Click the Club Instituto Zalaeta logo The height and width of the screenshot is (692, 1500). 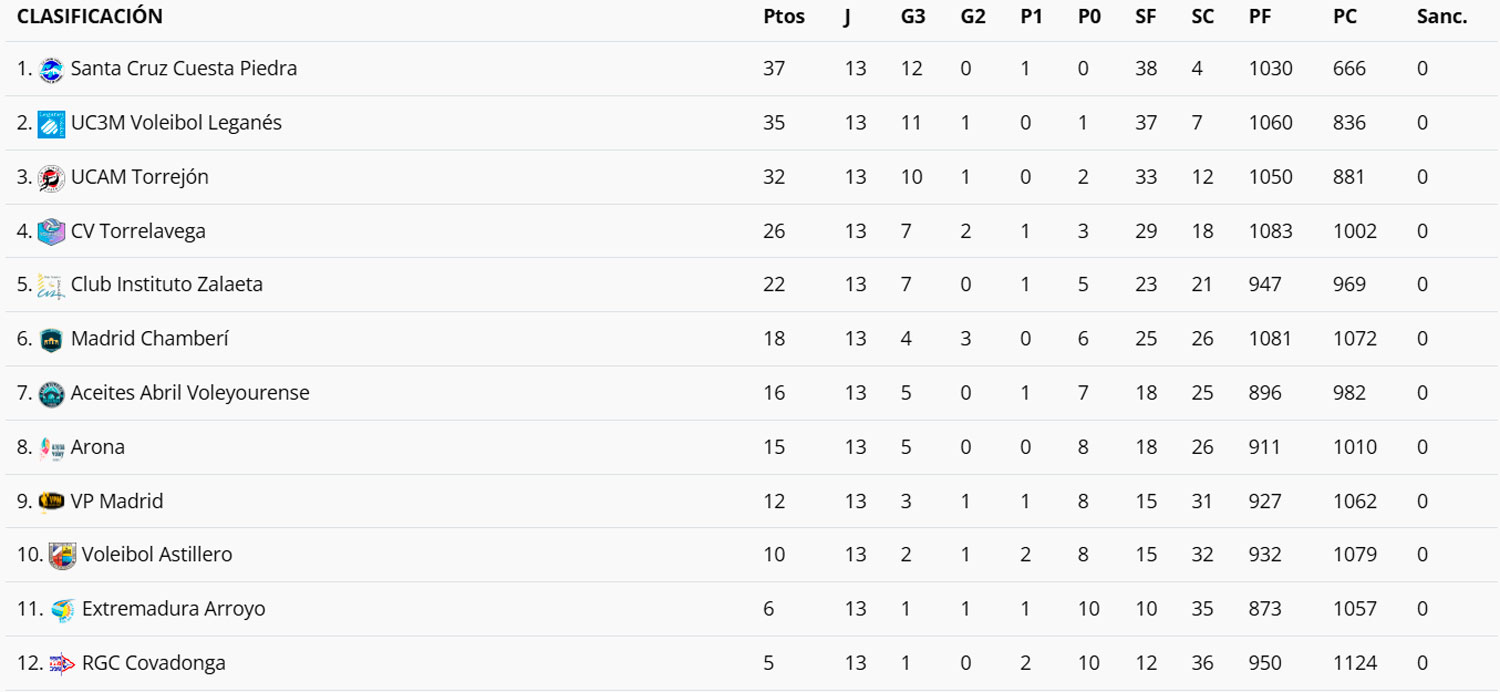coord(51,285)
